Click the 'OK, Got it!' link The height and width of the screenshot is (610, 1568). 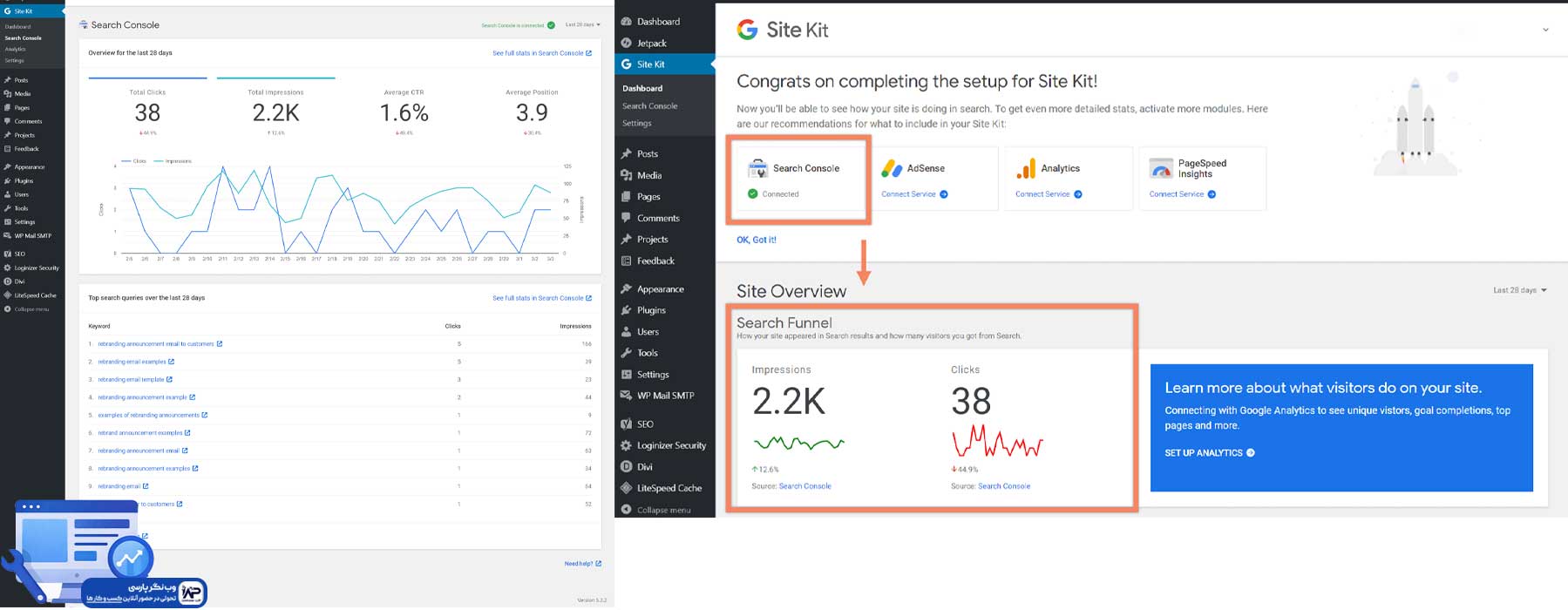(x=757, y=240)
